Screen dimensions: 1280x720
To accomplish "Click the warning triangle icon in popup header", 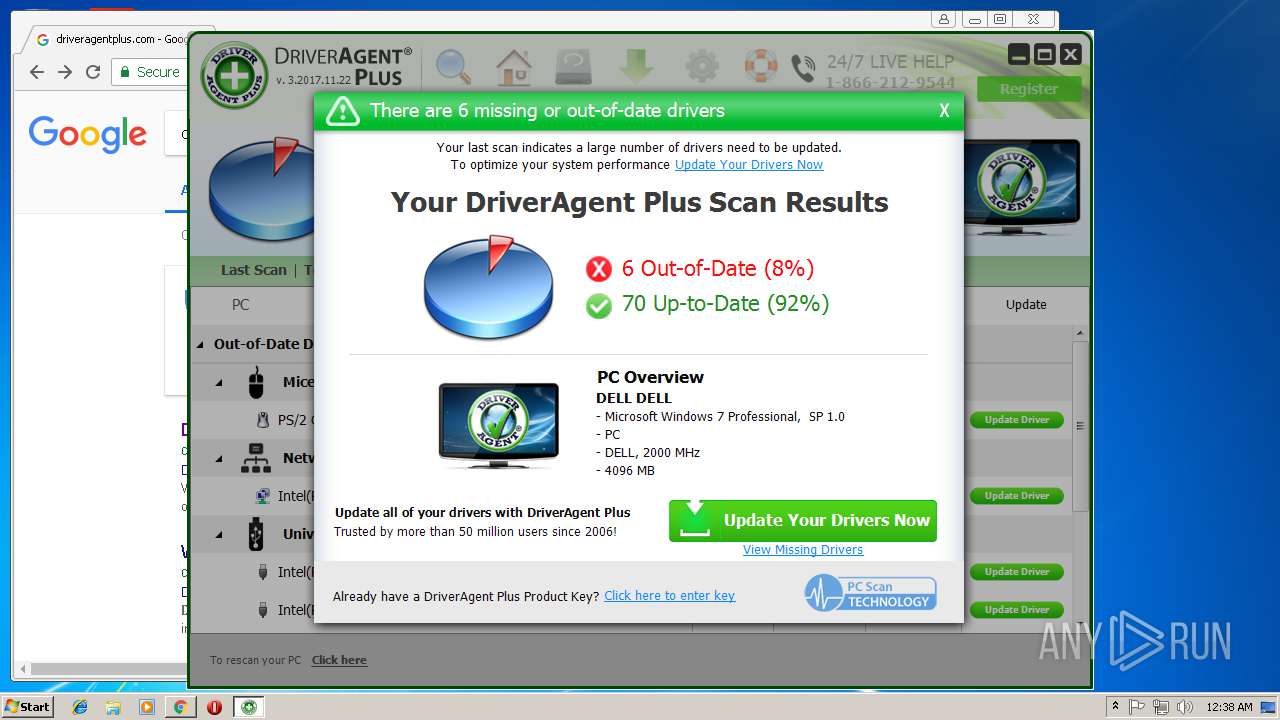I will tap(342, 111).
